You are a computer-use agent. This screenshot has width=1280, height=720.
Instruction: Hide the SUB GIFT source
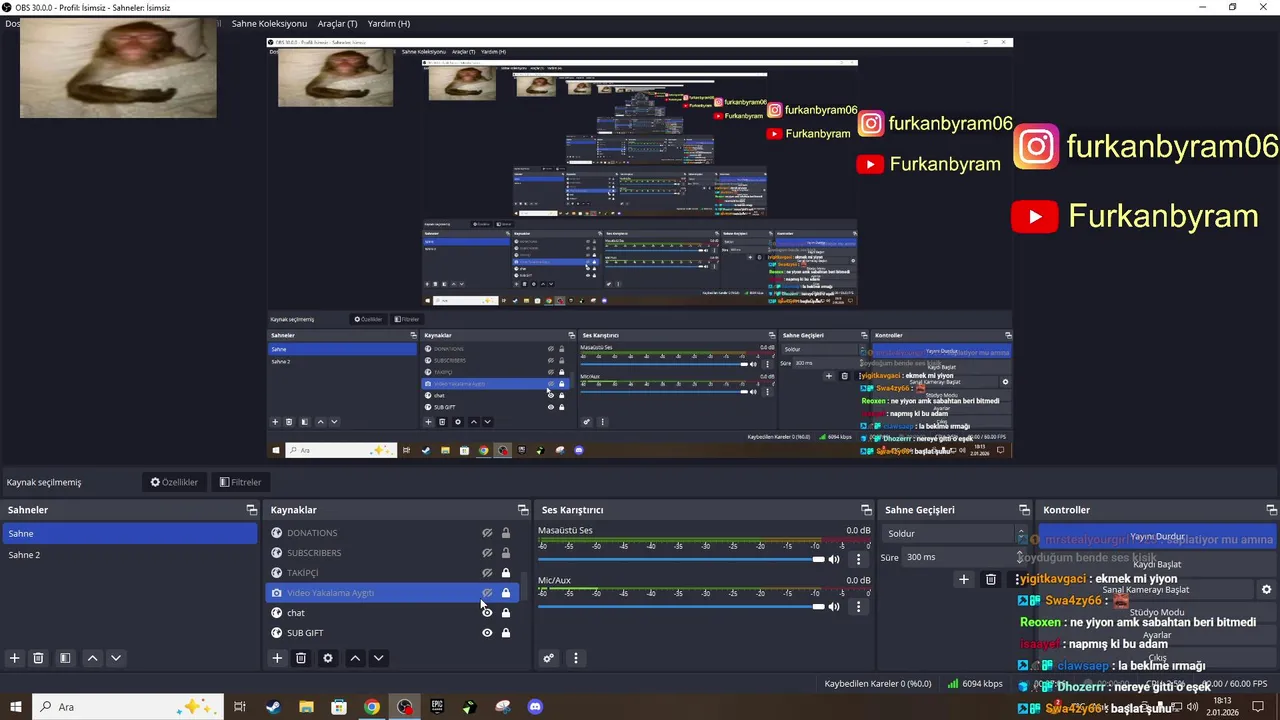[487, 633]
